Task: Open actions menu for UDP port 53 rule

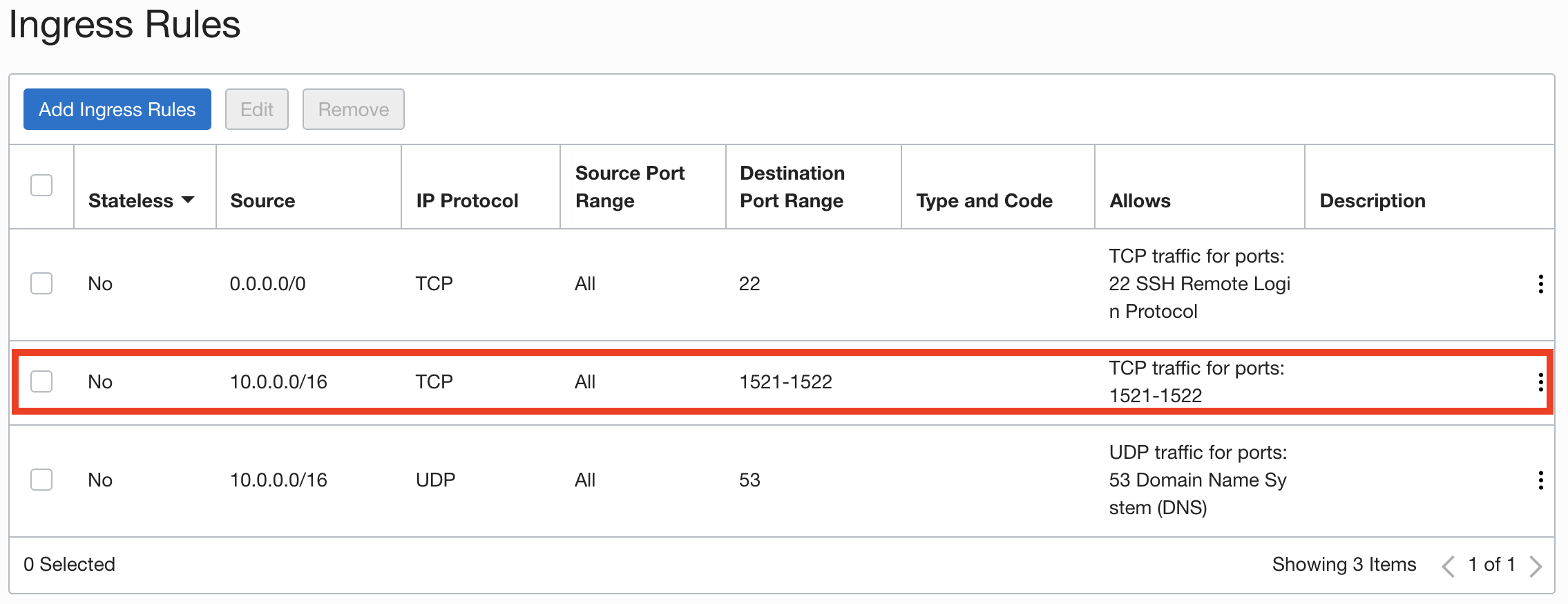Action: coord(1540,480)
